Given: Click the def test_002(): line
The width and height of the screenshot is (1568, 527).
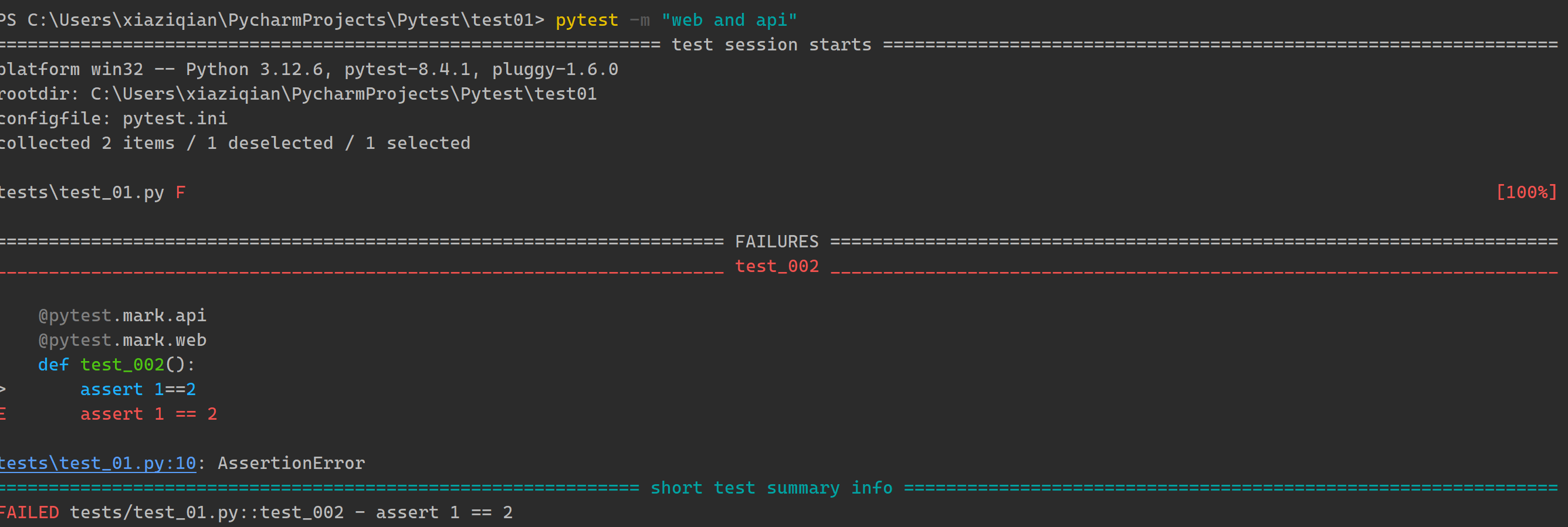Looking at the screenshot, I should pyautogui.click(x=116, y=365).
